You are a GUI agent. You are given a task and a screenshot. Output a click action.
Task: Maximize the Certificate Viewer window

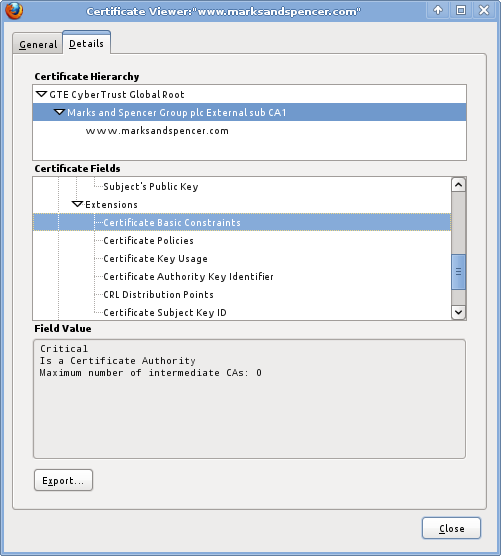coord(461,10)
